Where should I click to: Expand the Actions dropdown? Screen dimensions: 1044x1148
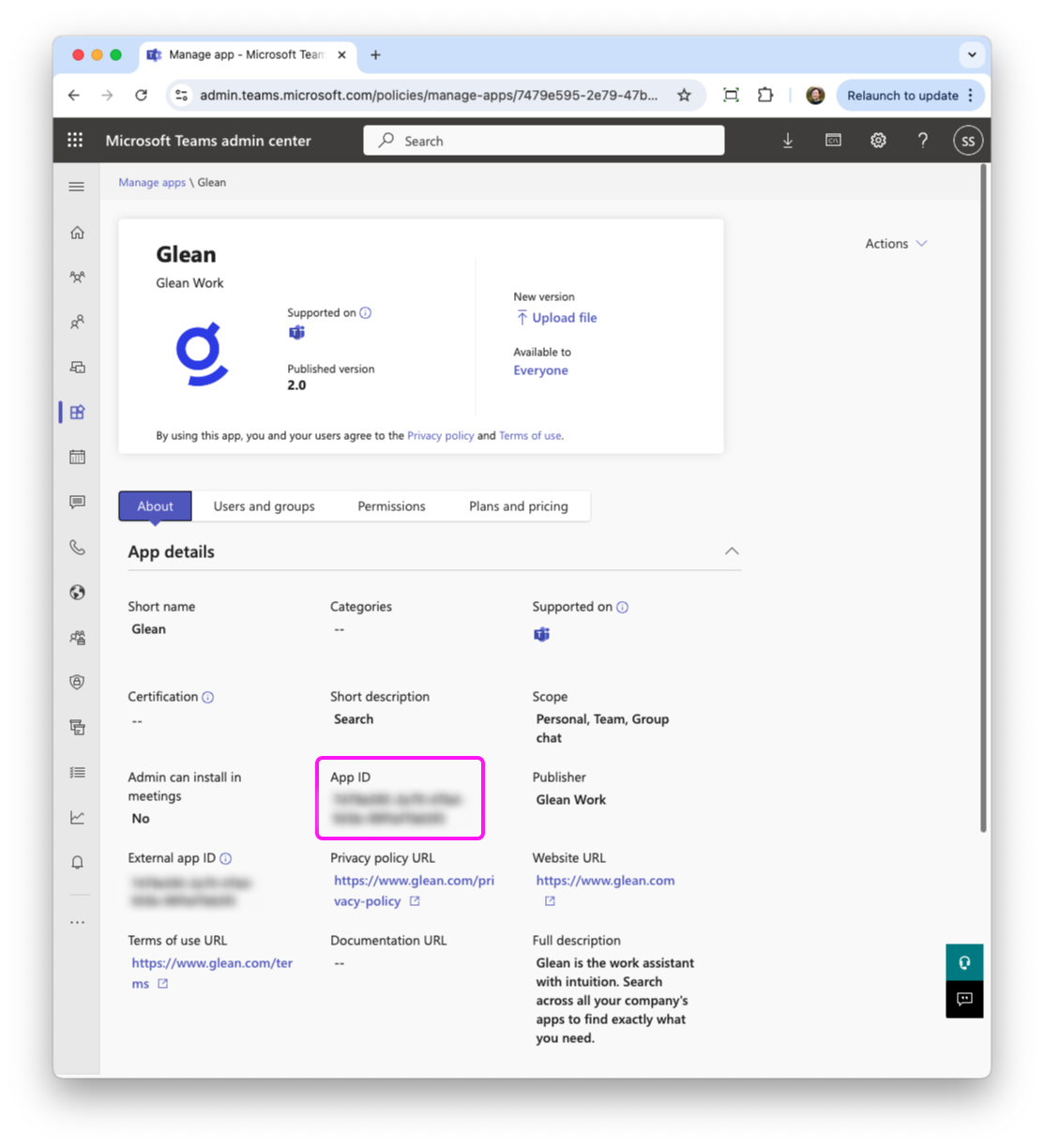coord(896,244)
